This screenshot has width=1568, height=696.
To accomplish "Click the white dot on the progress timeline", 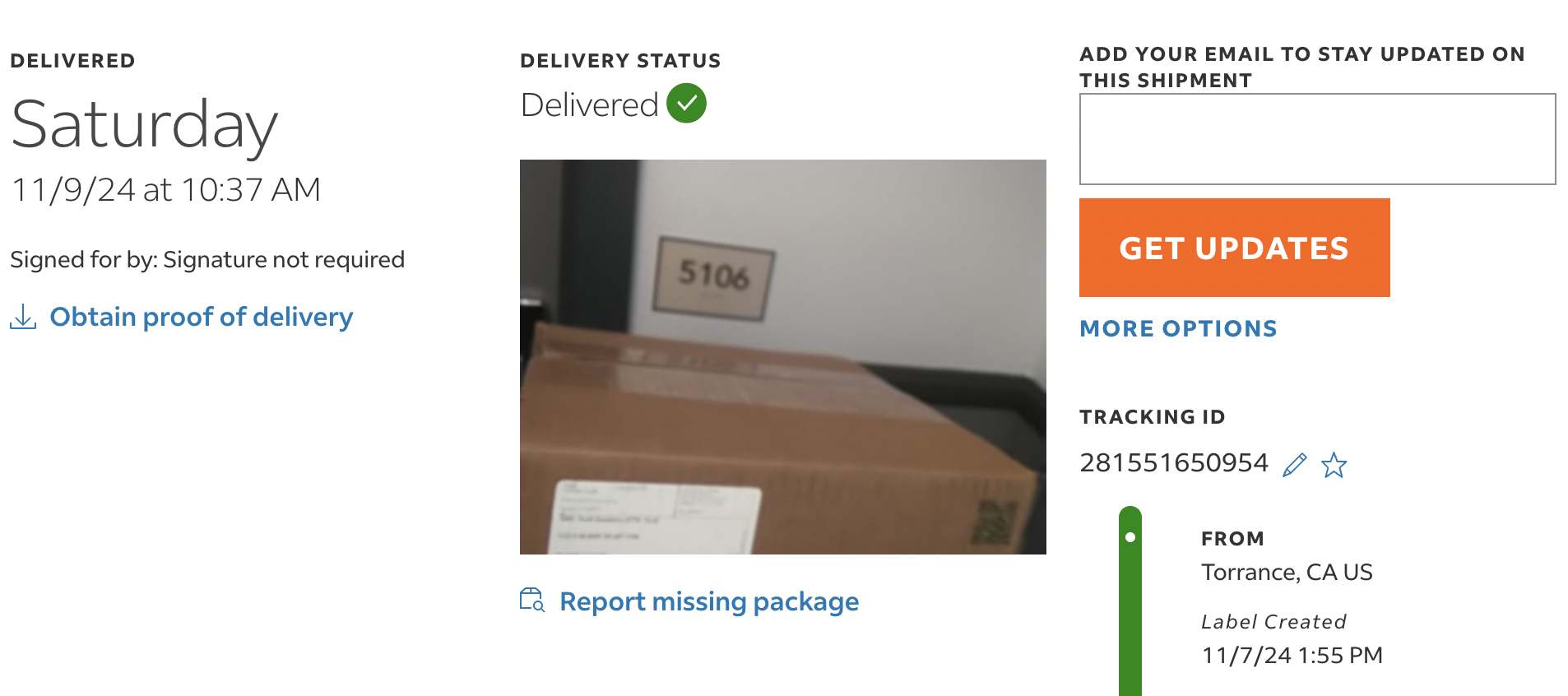I will click(1130, 537).
